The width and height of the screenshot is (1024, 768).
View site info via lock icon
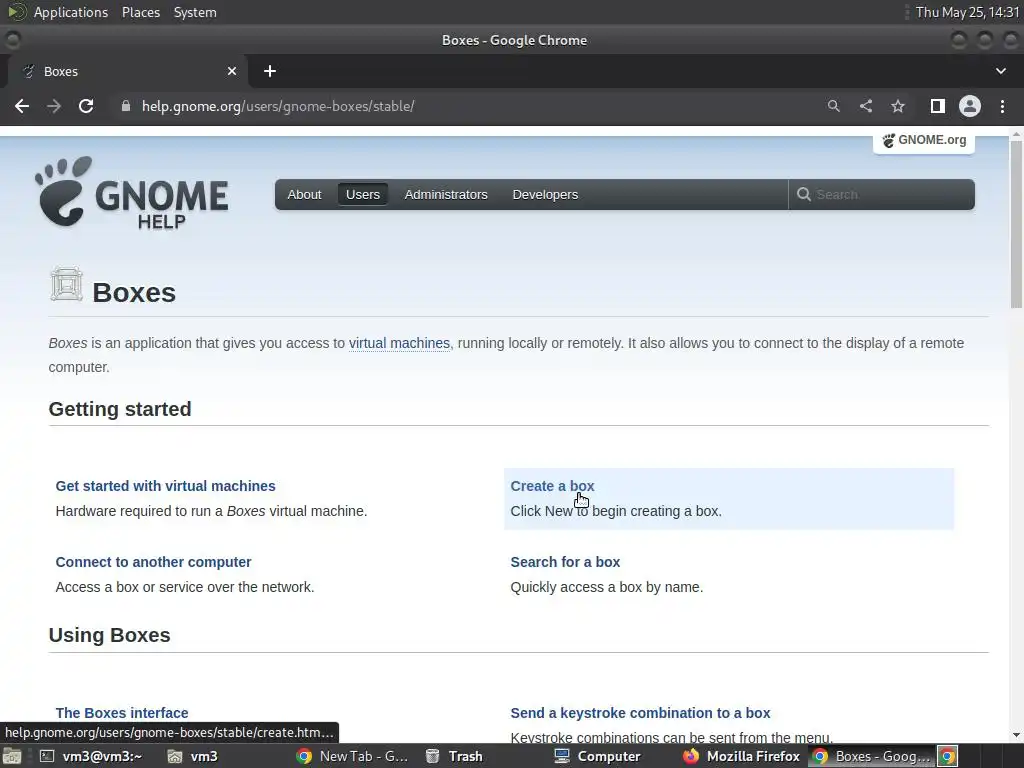[126, 106]
